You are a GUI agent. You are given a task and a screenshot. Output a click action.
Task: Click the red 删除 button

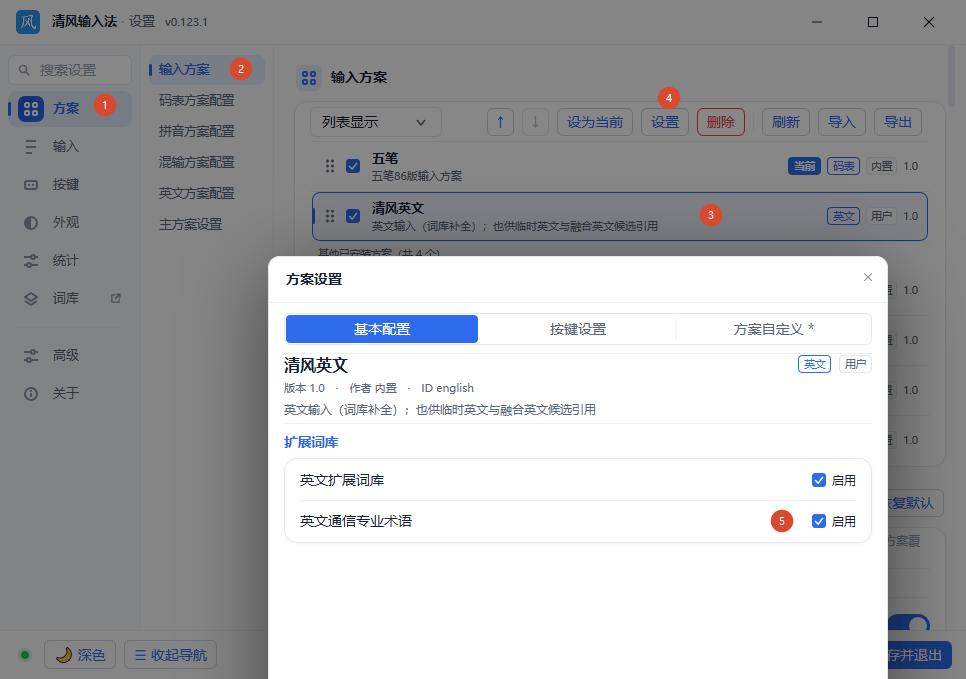[721, 122]
